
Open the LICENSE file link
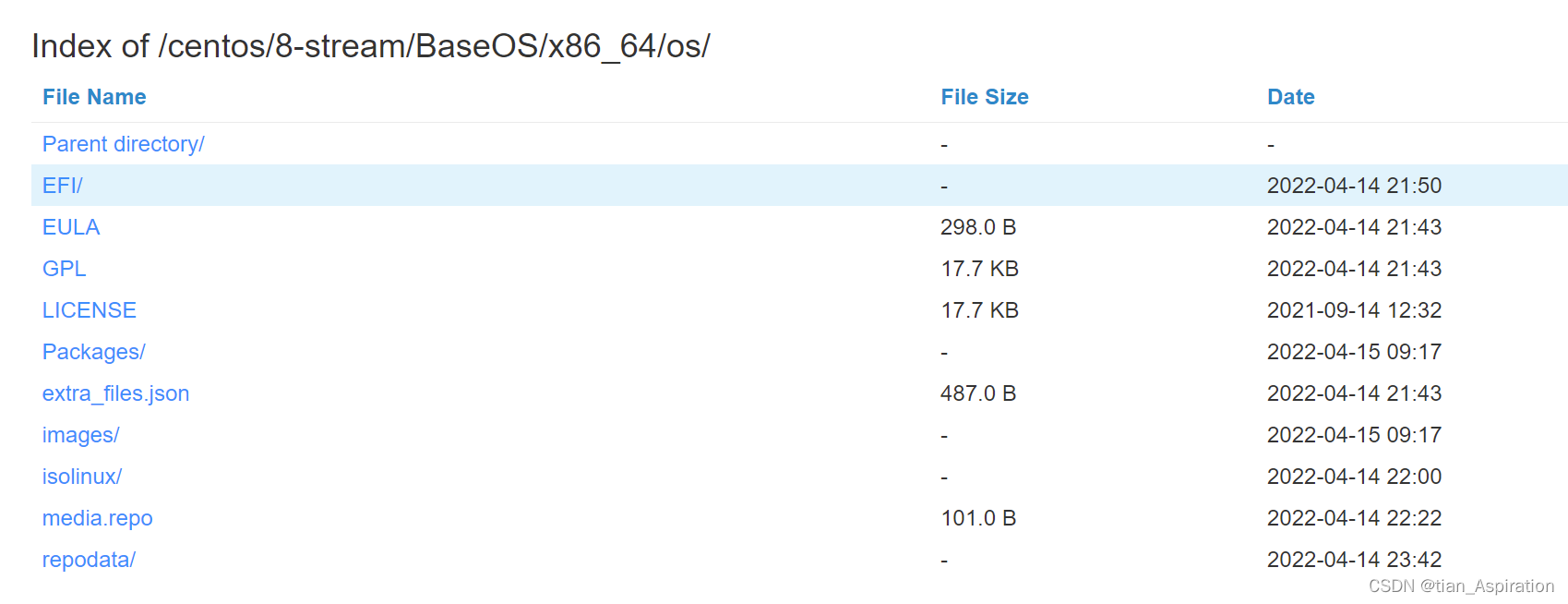tap(89, 309)
